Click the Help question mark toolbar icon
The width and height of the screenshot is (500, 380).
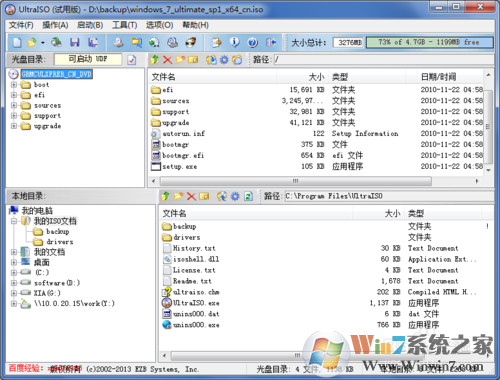[x=253, y=42]
